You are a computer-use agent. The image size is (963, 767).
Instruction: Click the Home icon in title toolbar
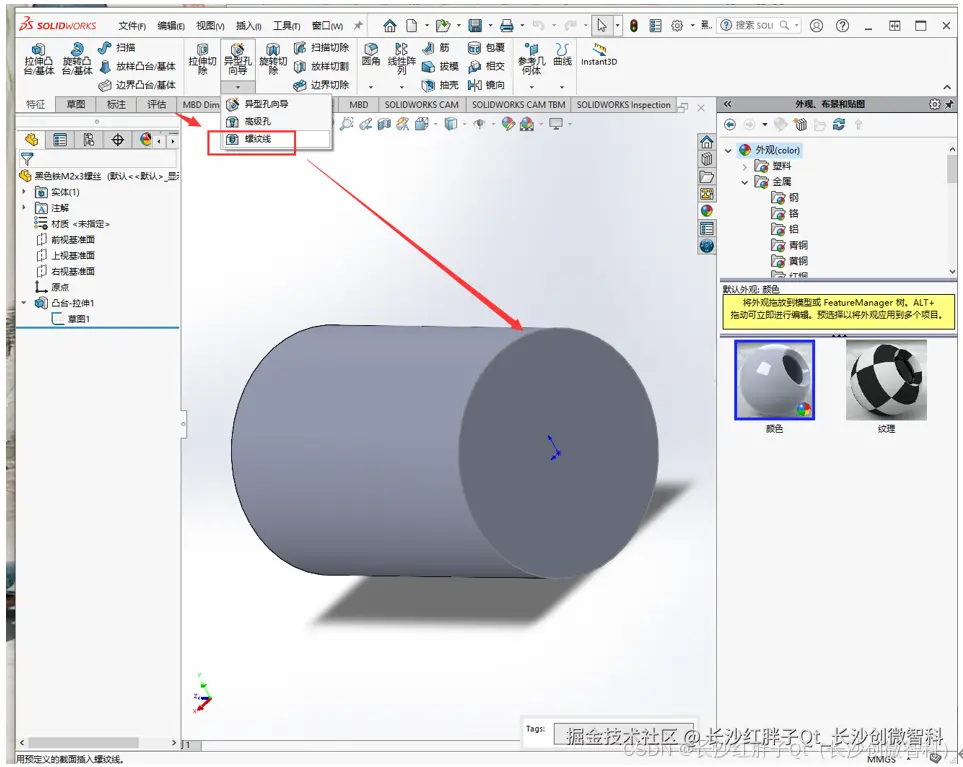(390, 25)
